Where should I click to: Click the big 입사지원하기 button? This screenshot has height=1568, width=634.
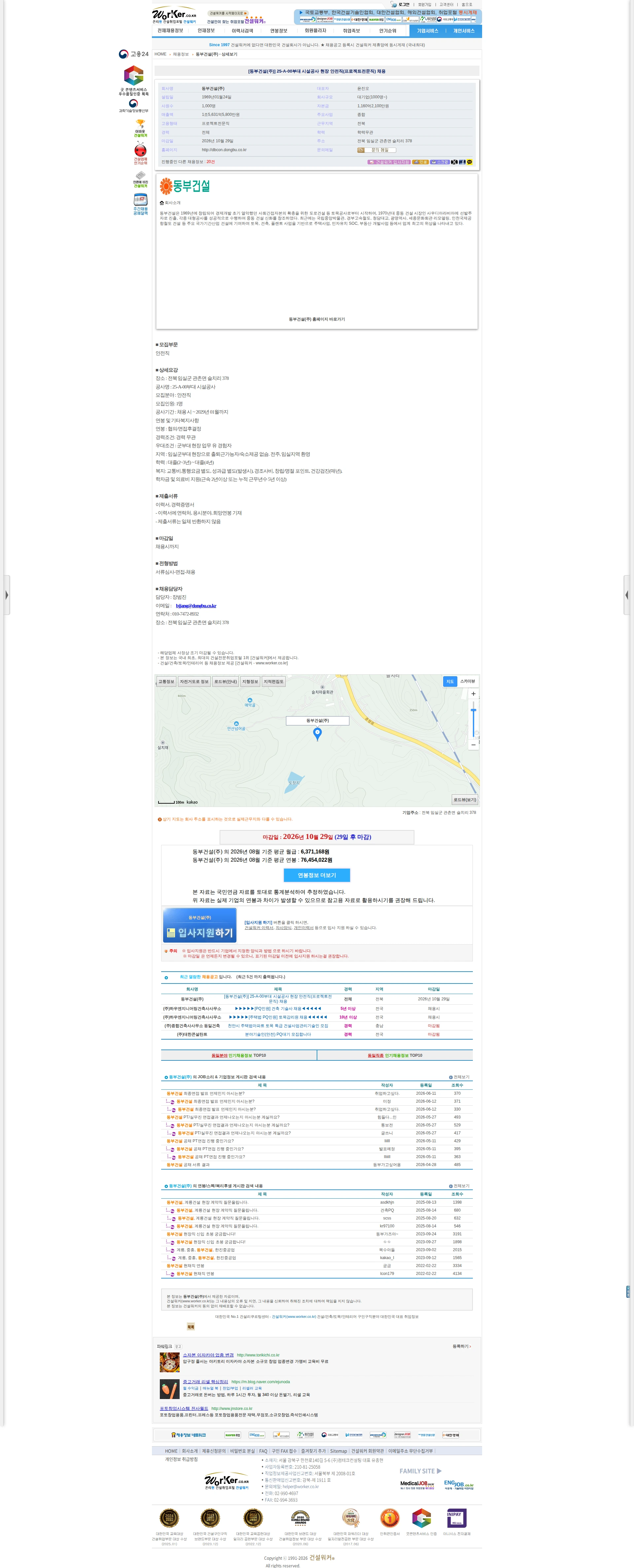pos(200,925)
